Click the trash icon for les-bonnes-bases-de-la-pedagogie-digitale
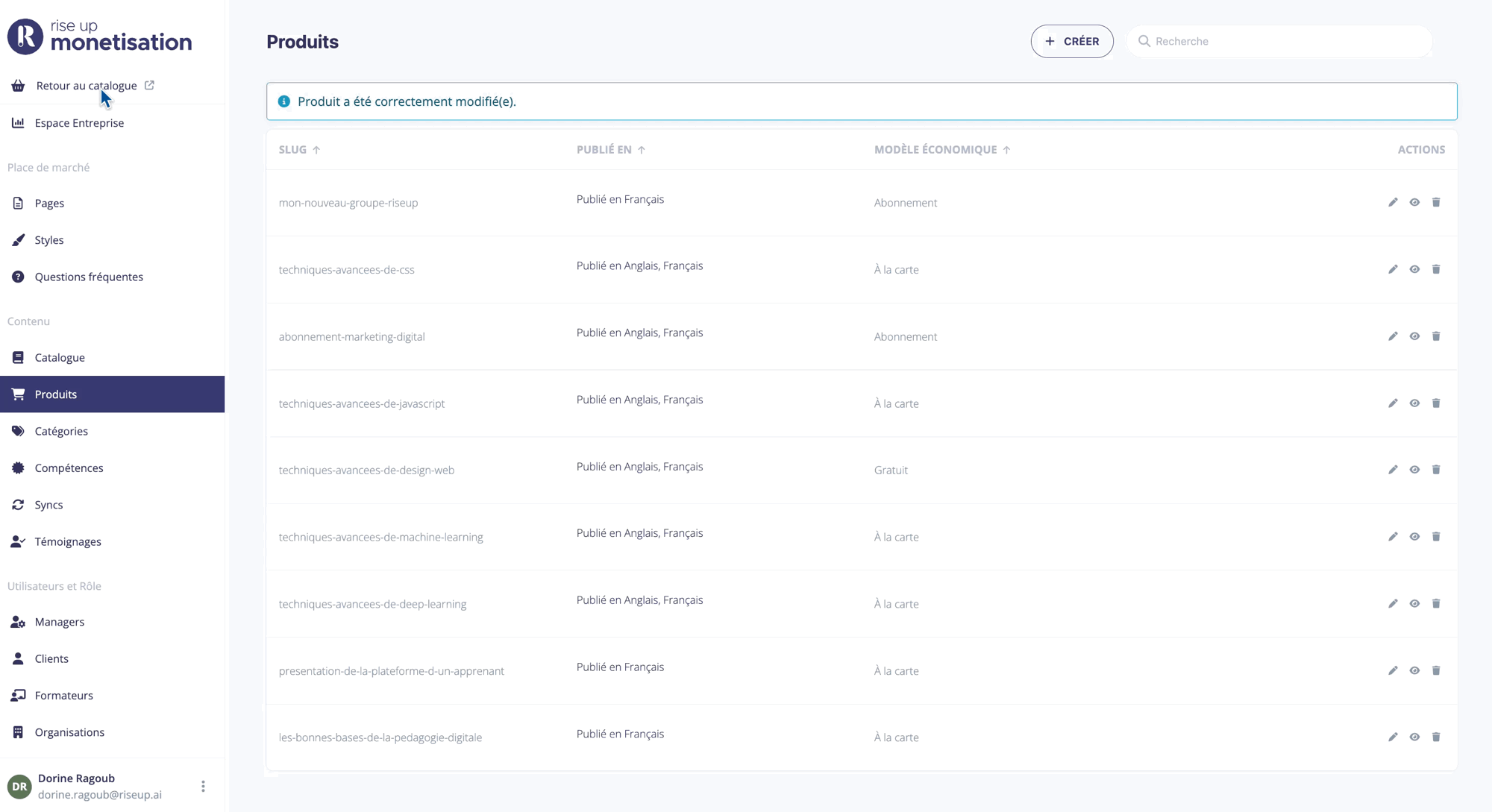The height and width of the screenshot is (812, 1492). [1436, 737]
